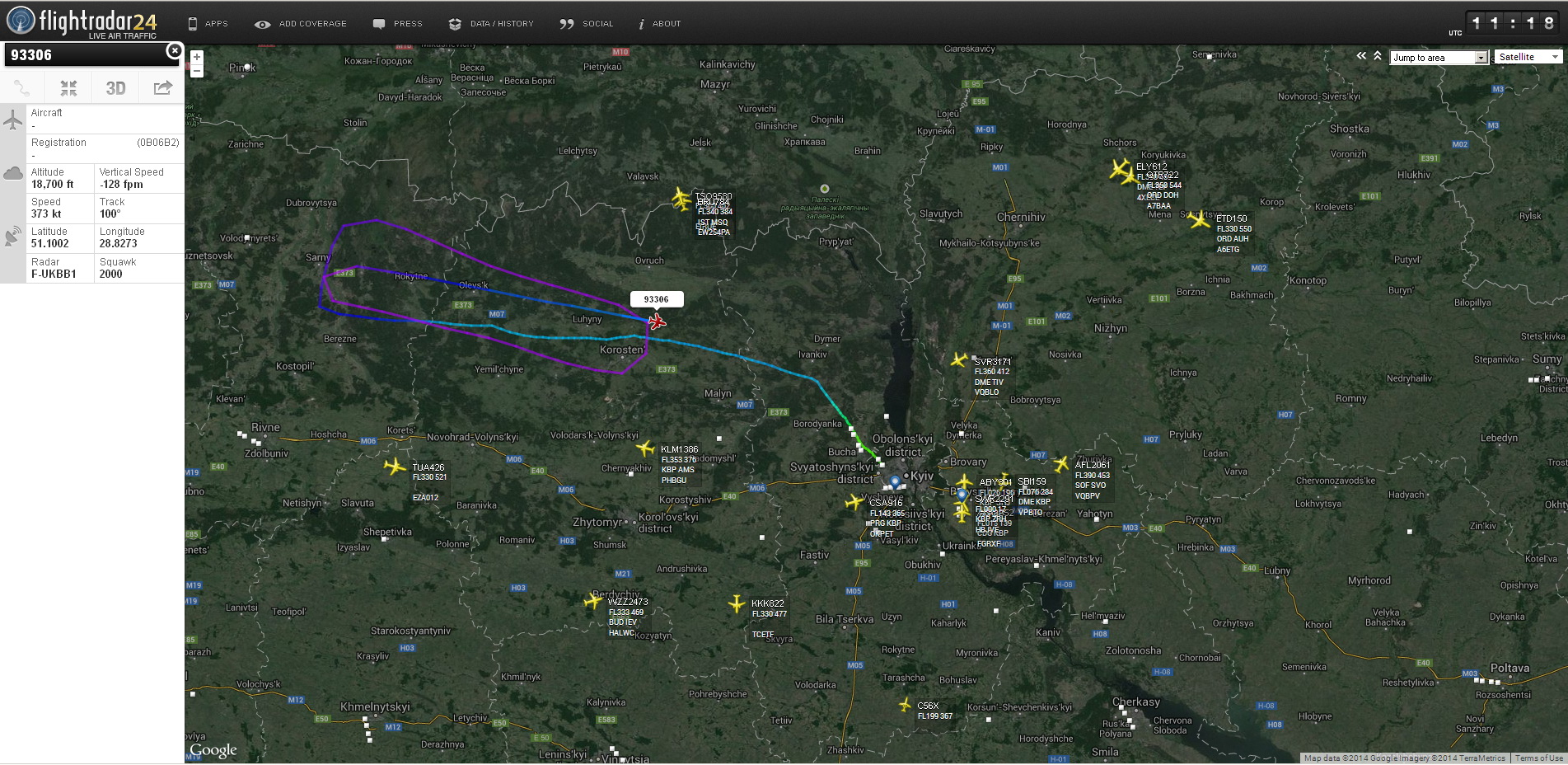Open the Data / History menu
Screen dimensions: 1568x765
tap(491, 24)
